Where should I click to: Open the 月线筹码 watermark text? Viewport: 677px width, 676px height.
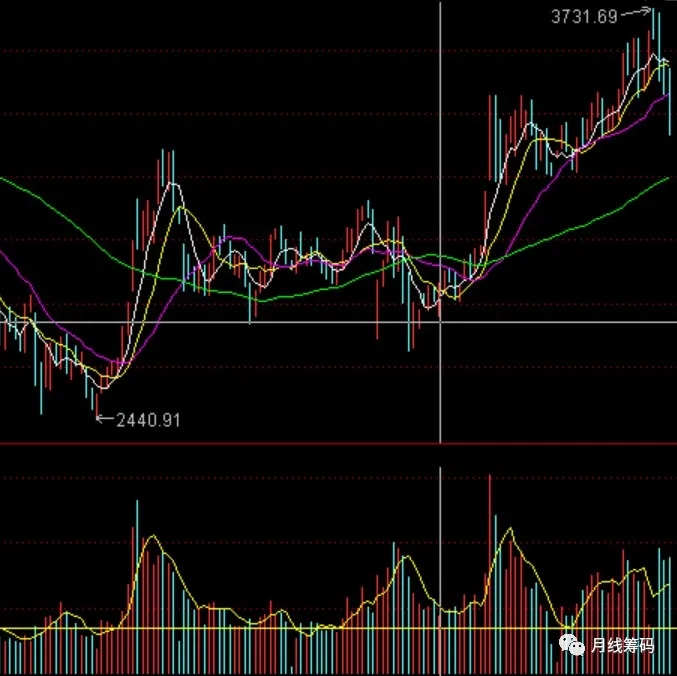(622, 646)
